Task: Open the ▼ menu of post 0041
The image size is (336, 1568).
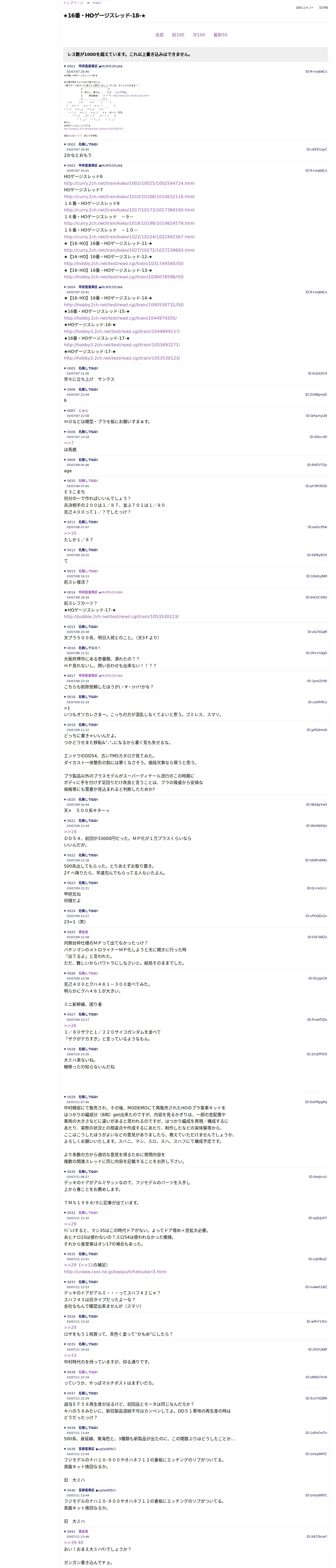Action: (65, 1531)
